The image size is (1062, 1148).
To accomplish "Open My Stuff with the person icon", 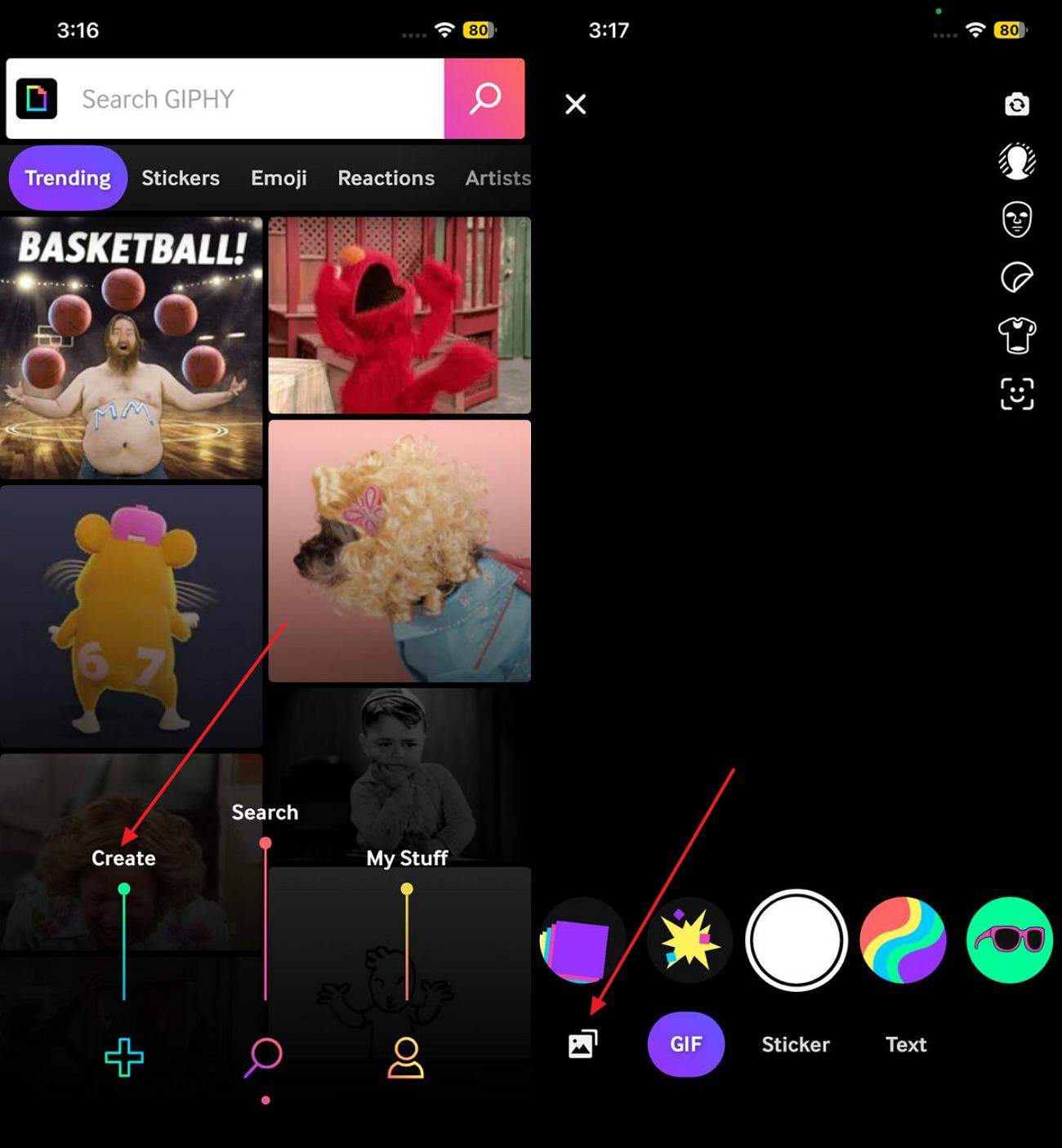I will pyautogui.click(x=407, y=1058).
